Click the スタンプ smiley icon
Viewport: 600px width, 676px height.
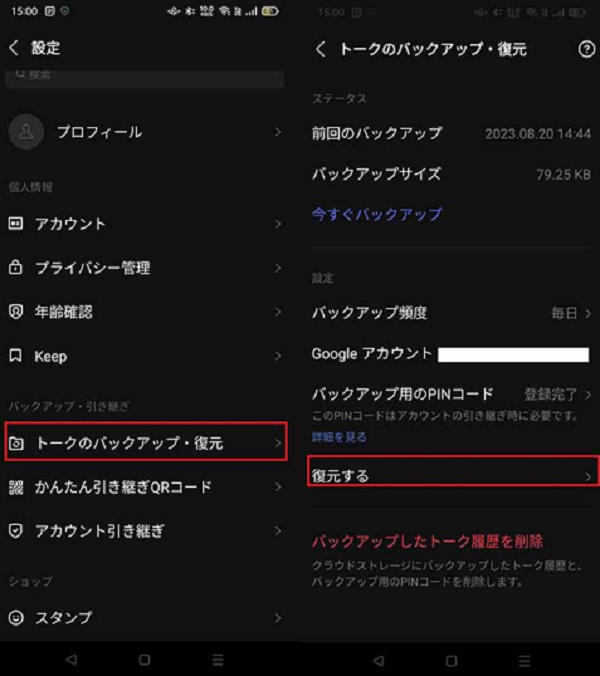pos(16,618)
